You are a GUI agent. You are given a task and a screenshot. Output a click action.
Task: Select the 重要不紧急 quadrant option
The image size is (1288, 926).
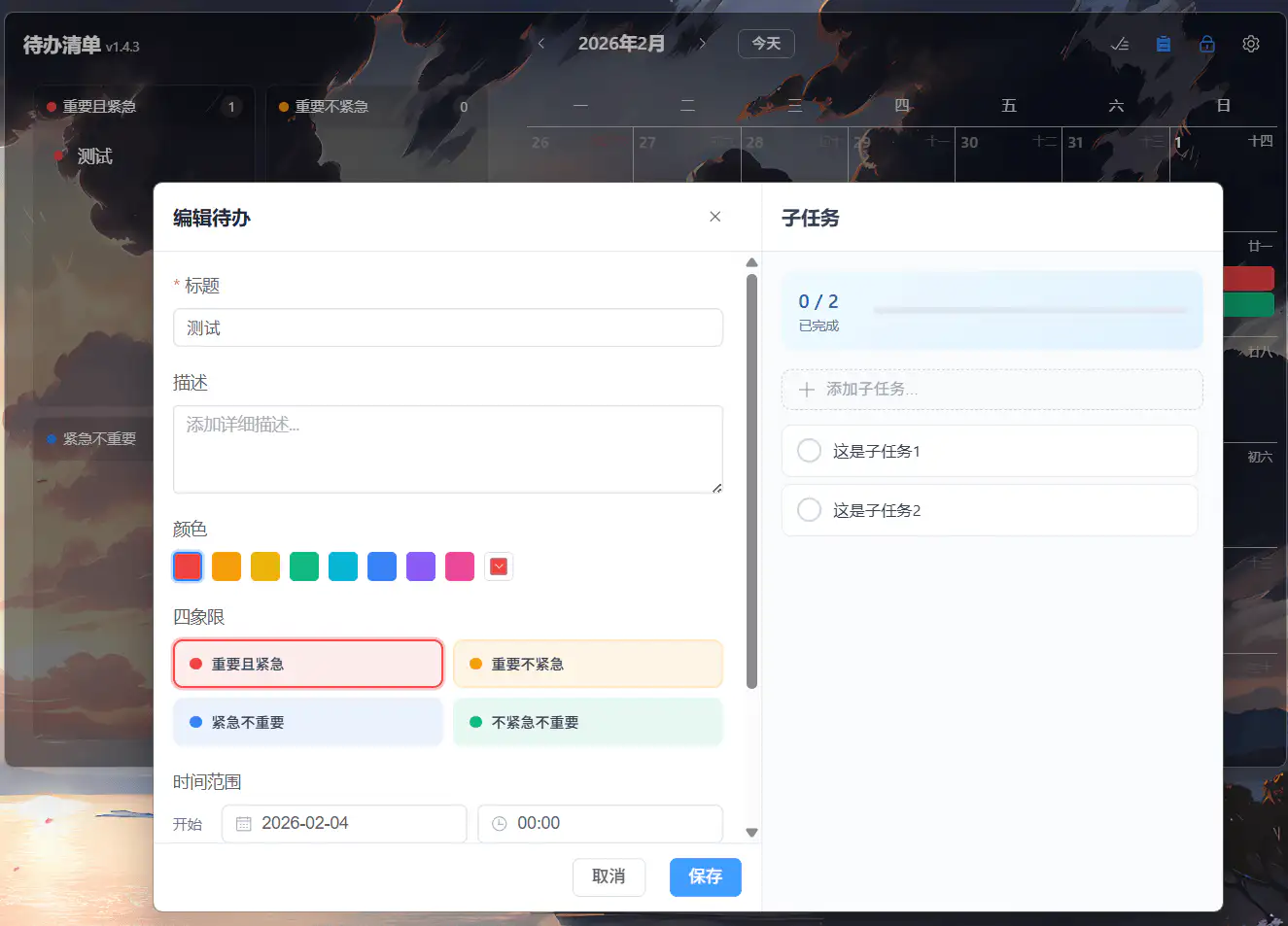588,664
